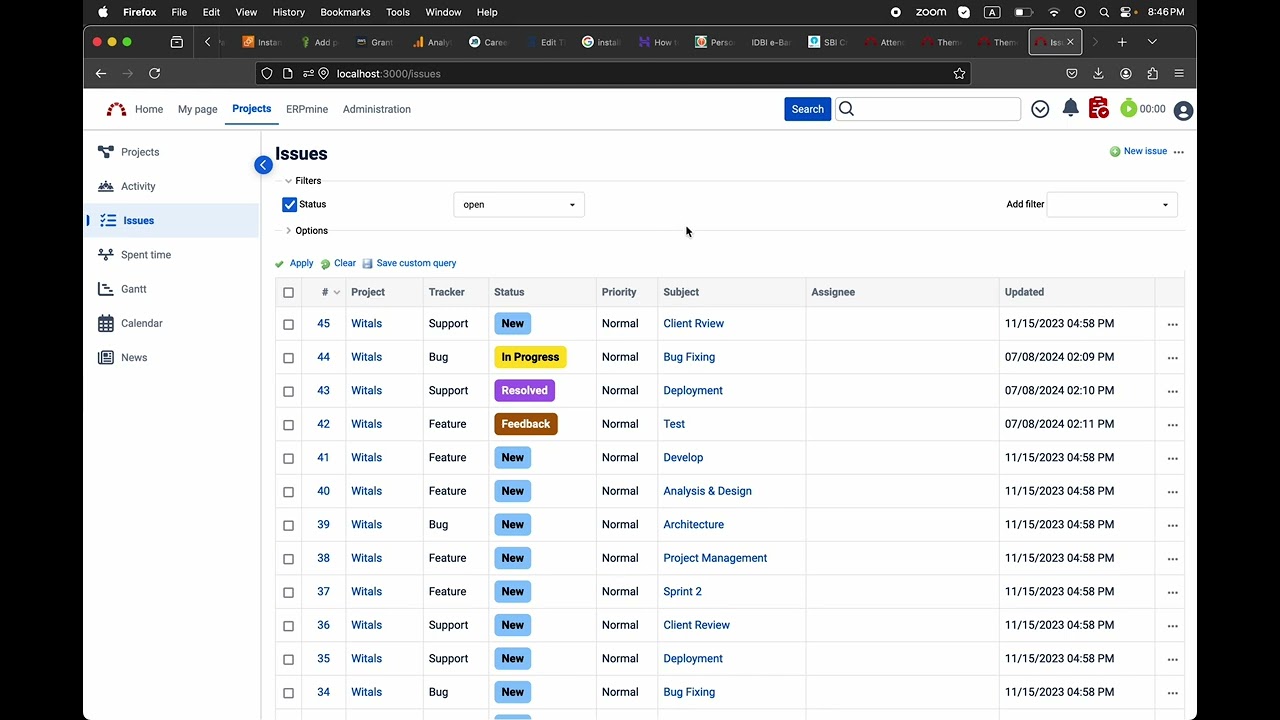The image size is (1280, 720).
Task: Open actions menu for issue 45 row
Action: [x=1172, y=324]
